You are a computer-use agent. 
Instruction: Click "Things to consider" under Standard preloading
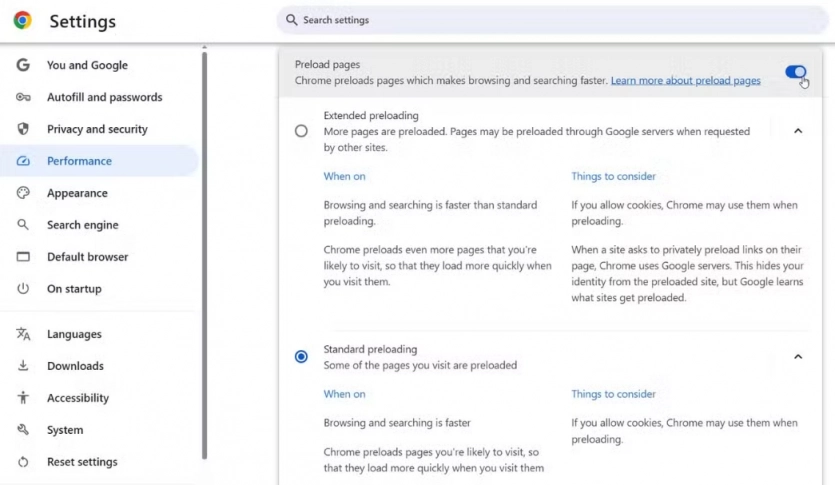[x=613, y=394]
